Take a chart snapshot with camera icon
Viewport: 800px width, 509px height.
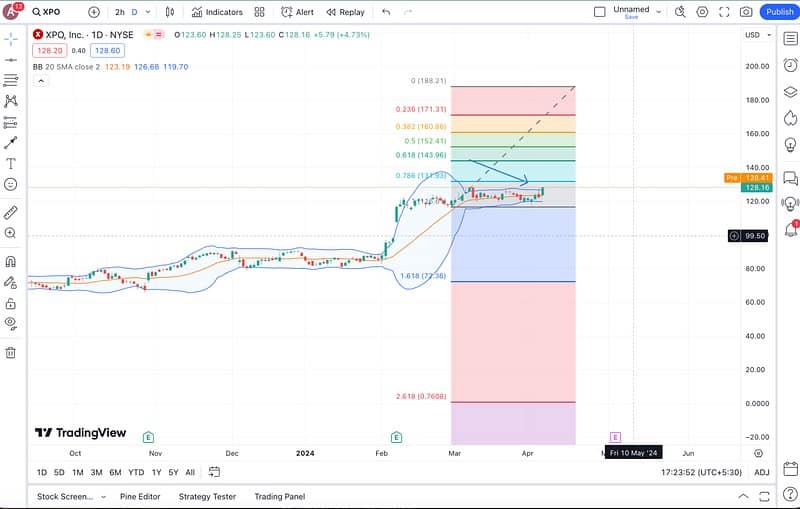[x=746, y=12]
